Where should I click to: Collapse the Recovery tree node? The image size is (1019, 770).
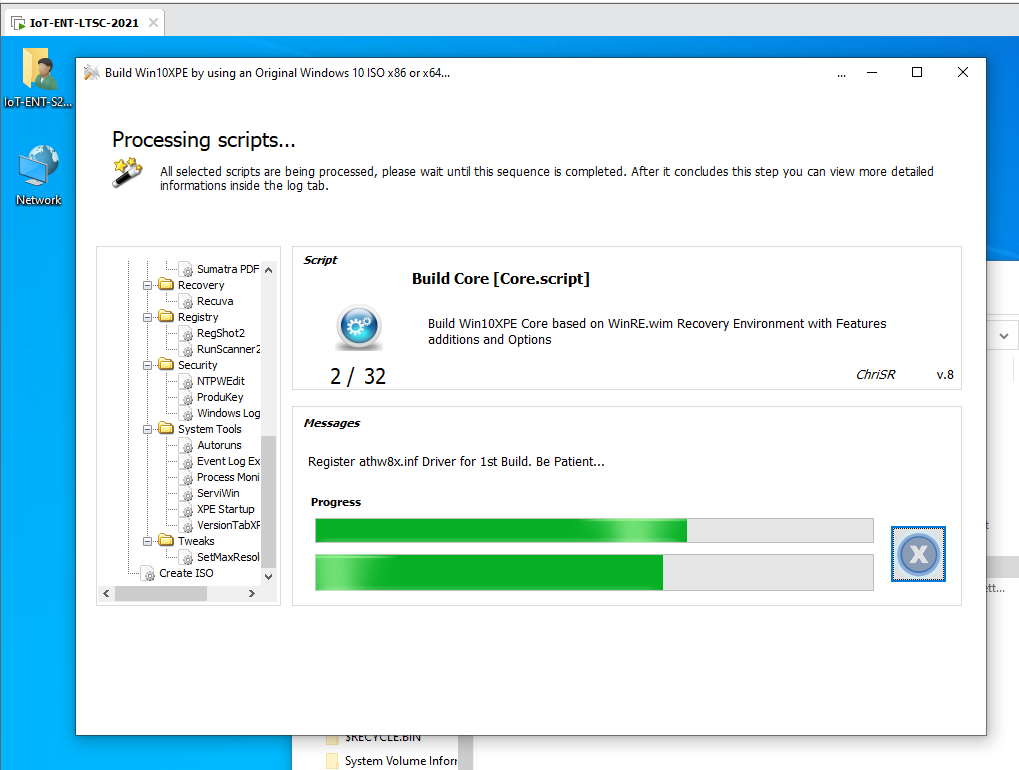click(148, 285)
